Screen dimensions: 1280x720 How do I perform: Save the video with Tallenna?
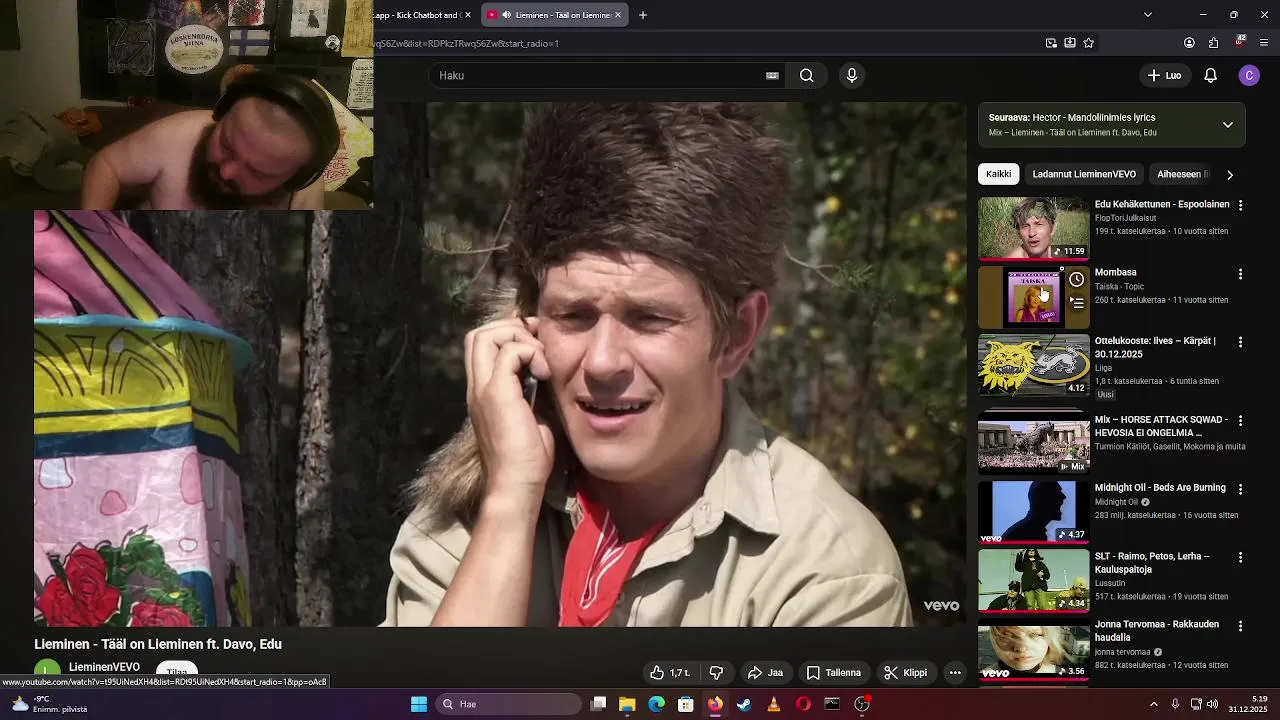[x=834, y=673]
